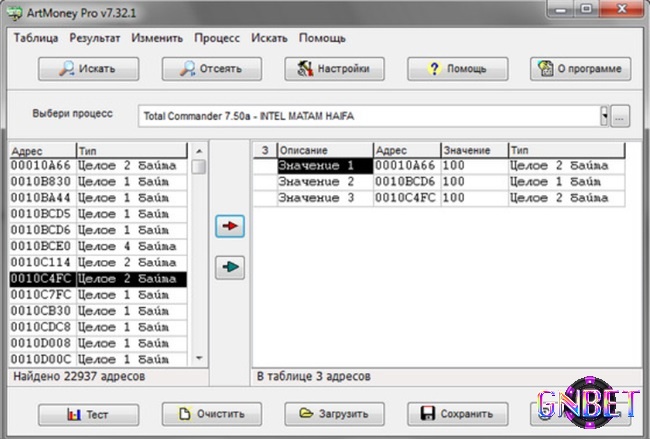This screenshot has height=439, width=650.
Task: Click the Адрес column header in right table
Action: tap(407, 150)
